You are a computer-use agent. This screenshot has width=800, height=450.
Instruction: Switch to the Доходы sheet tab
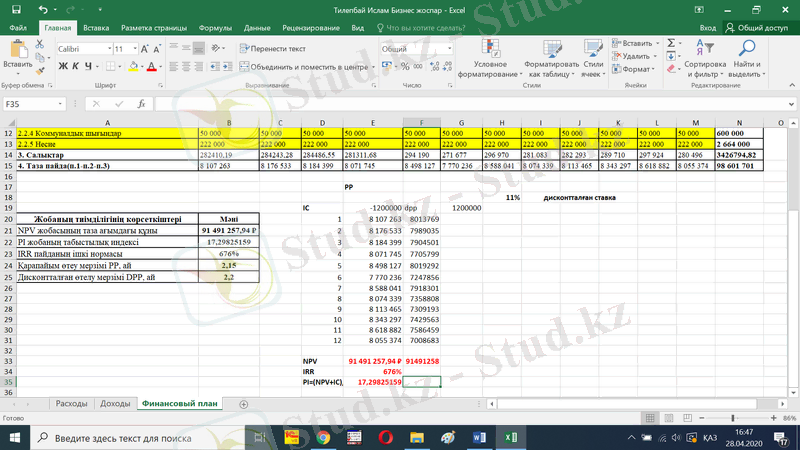pos(115,403)
